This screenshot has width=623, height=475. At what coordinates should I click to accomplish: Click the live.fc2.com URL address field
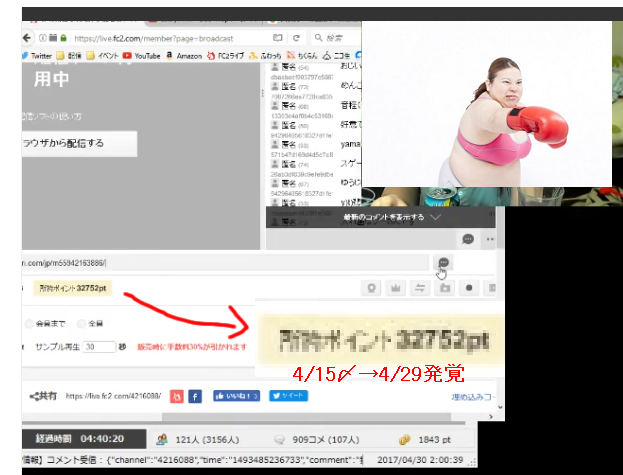click(x=153, y=39)
